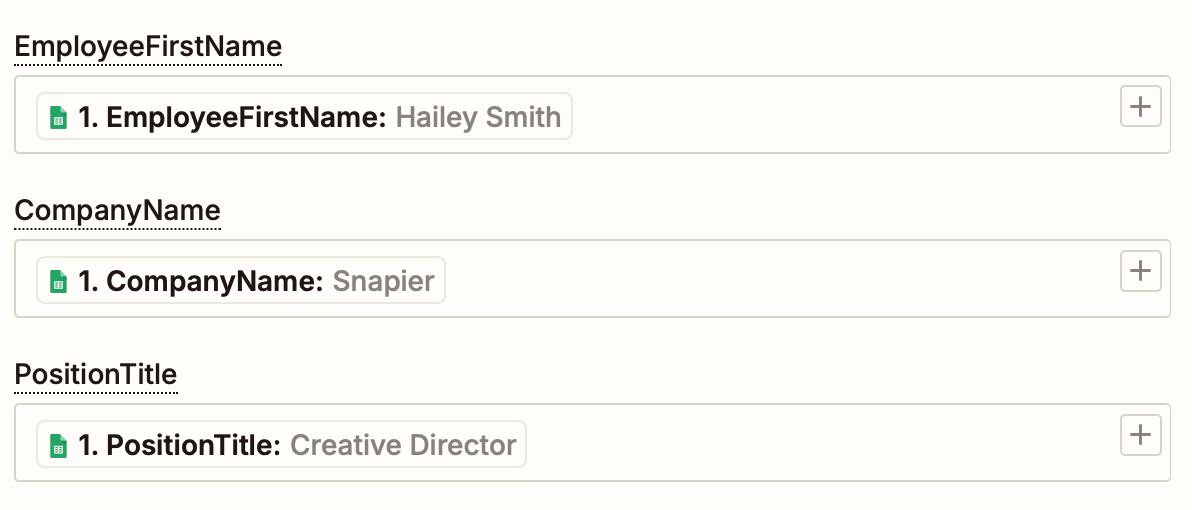
Task: Open the PositionTitle label tooltip
Action: point(96,375)
